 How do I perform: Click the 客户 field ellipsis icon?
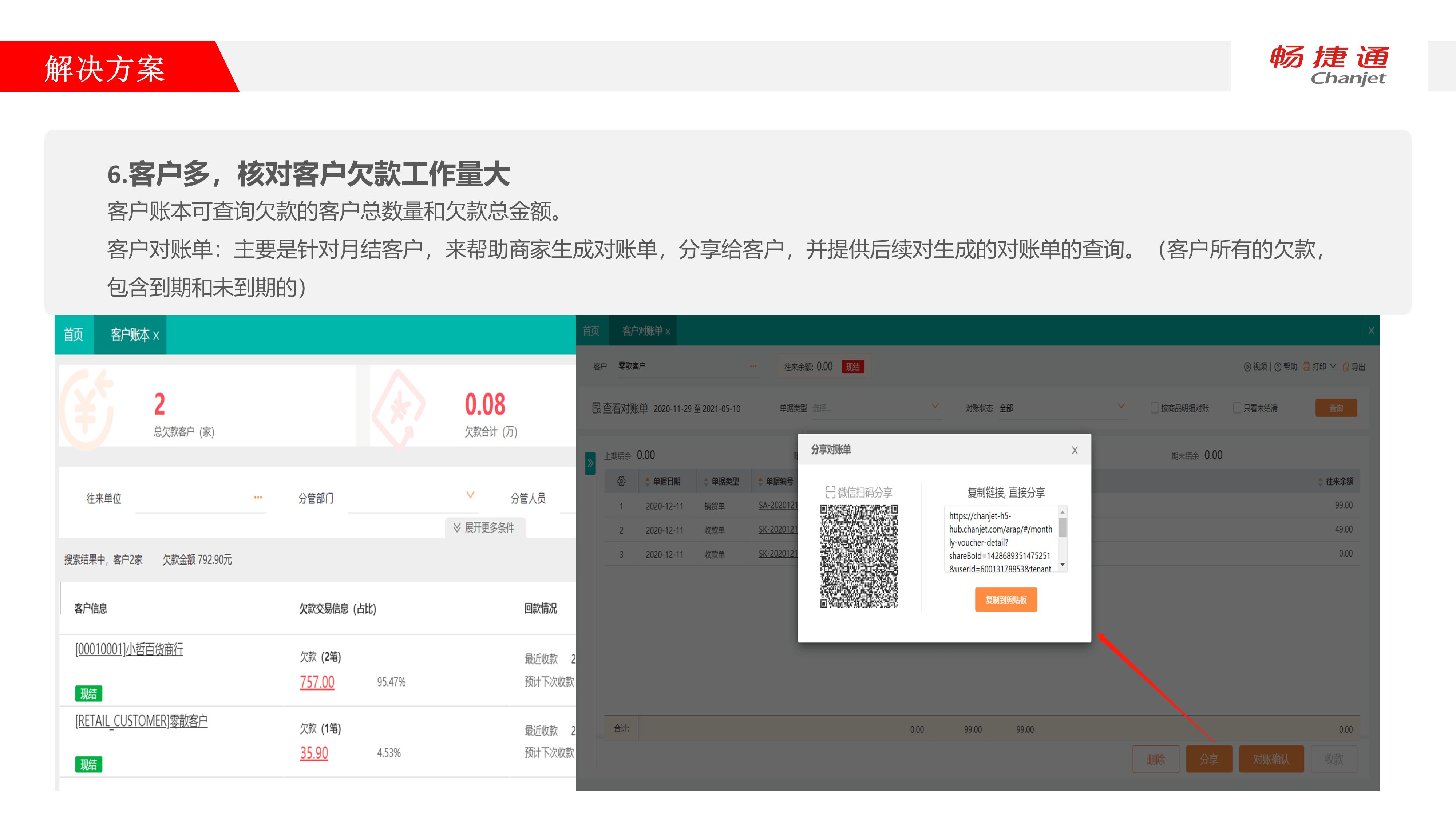(x=753, y=366)
